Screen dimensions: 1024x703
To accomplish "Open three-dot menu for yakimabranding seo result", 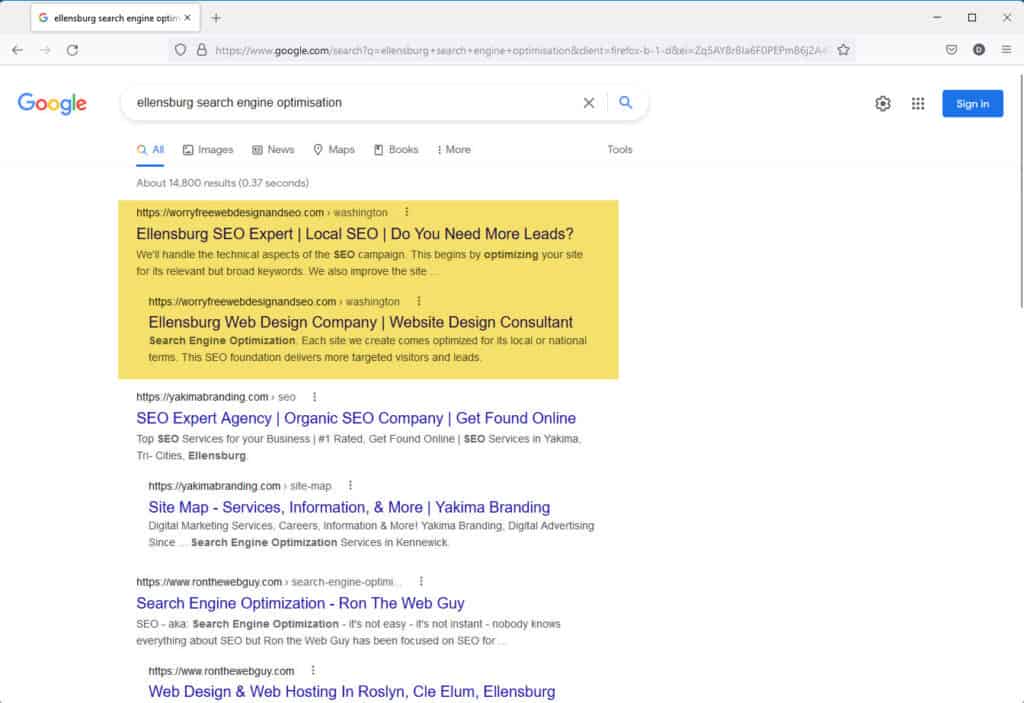I will [314, 397].
